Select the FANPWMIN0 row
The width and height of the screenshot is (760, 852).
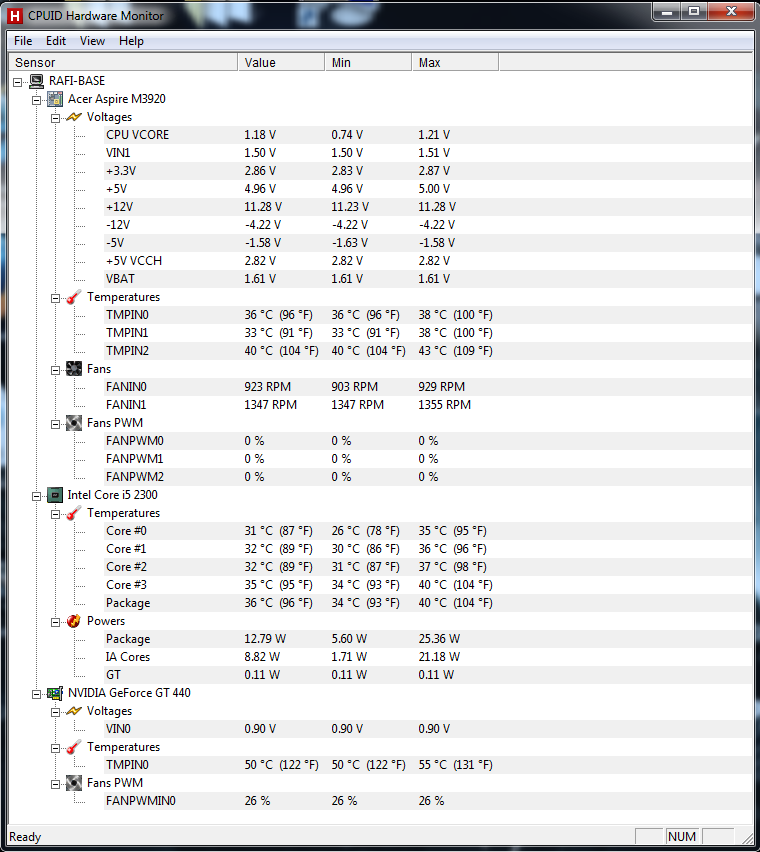point(428,801)
